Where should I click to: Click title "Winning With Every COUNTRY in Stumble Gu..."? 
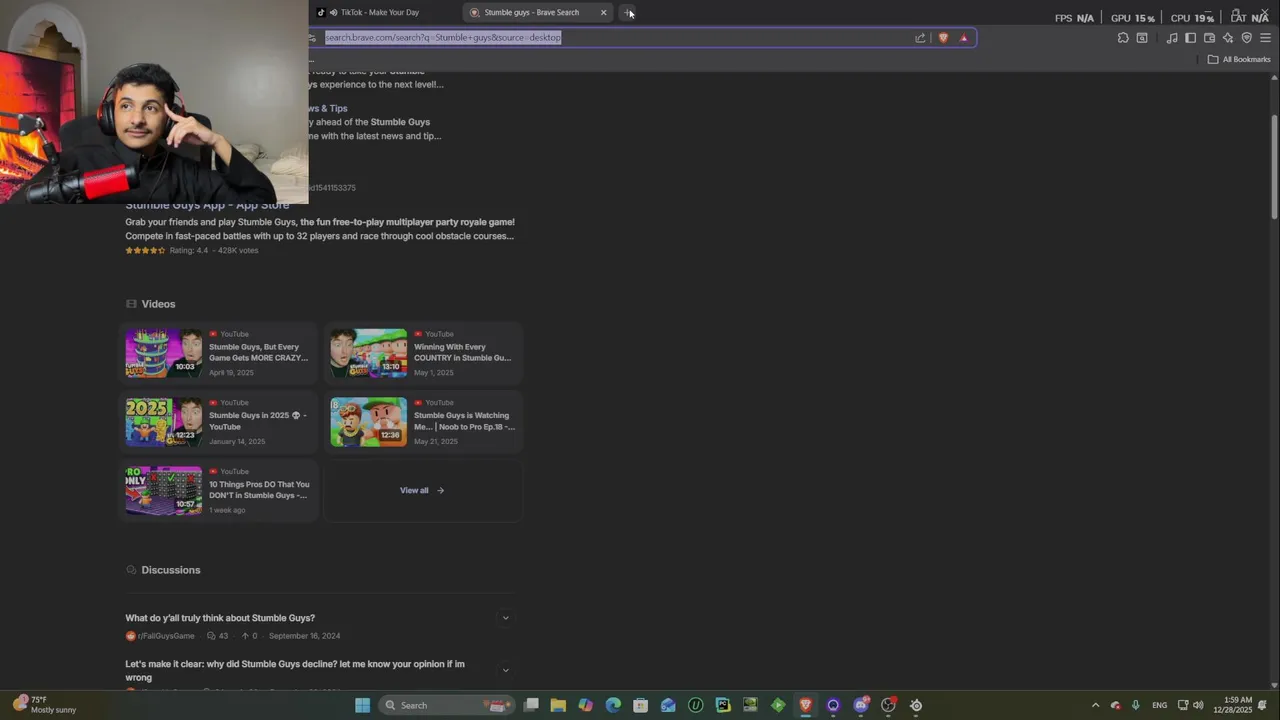pos(463,352)
